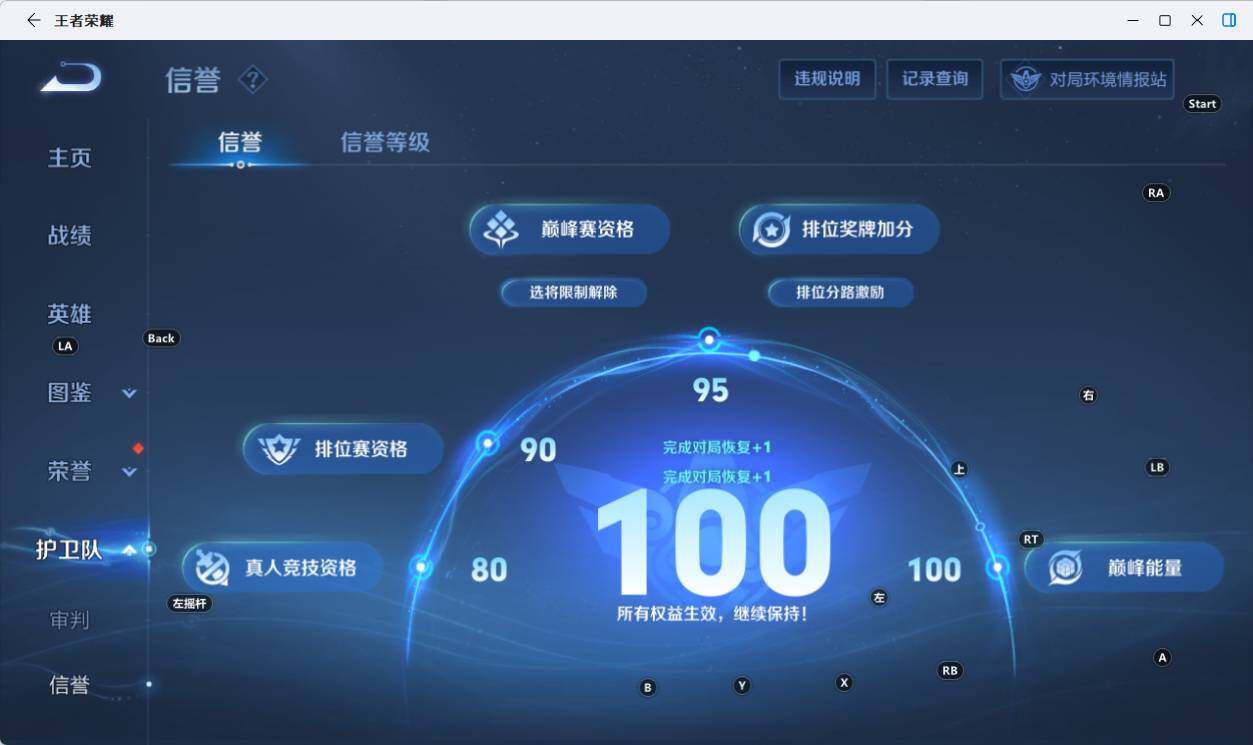Open the help question mark beside 信誉 title

[x=252, y=81]
